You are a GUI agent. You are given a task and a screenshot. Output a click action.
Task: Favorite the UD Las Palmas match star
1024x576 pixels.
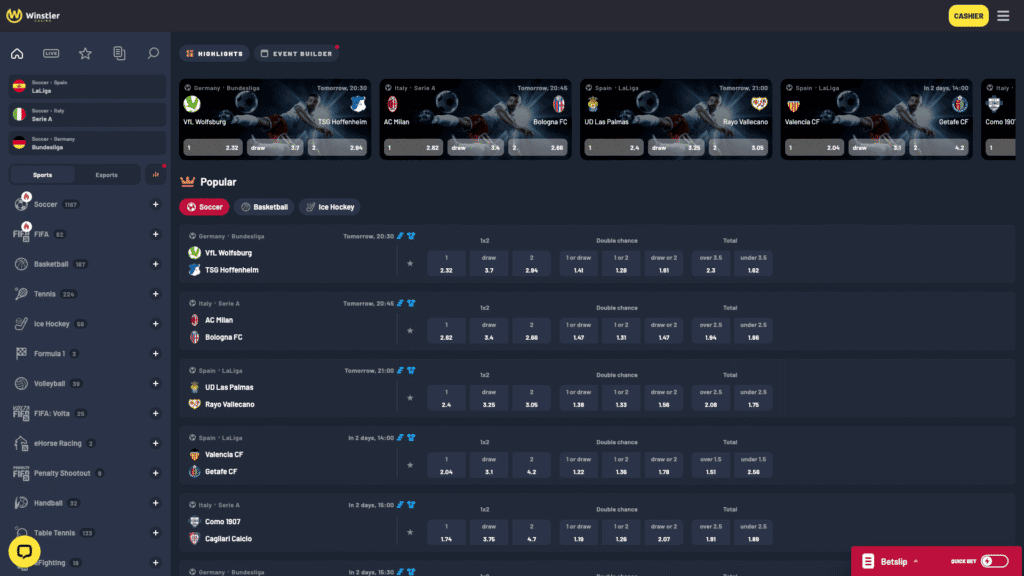click(410, 398)
